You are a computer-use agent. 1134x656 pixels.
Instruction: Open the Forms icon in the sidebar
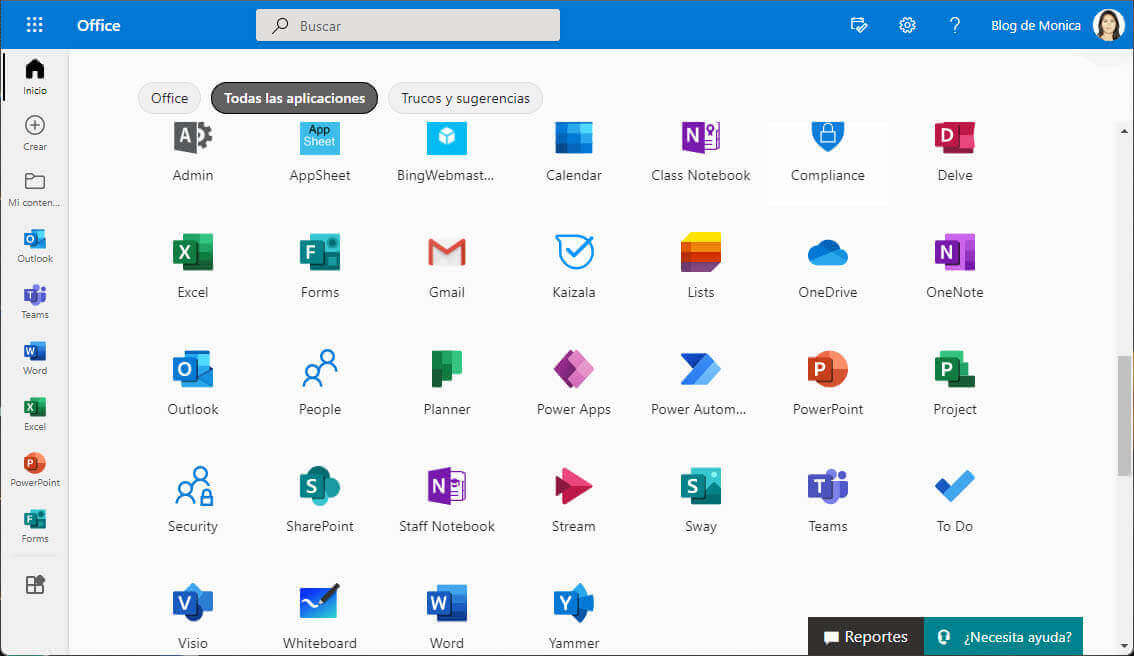coord(34,524)
